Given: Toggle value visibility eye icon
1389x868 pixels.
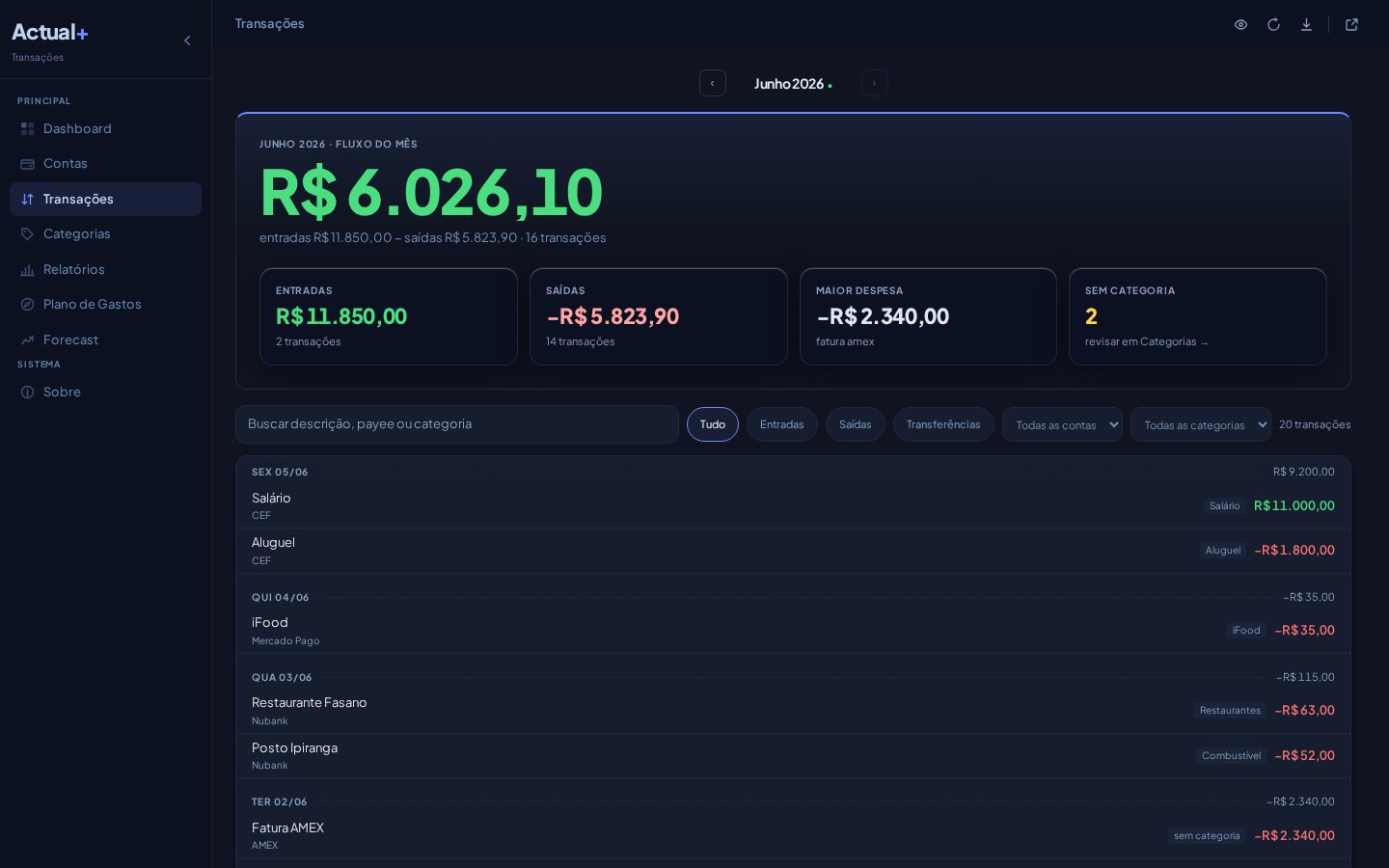Looking at the screenshot, I should click(x=1240, y=24).
